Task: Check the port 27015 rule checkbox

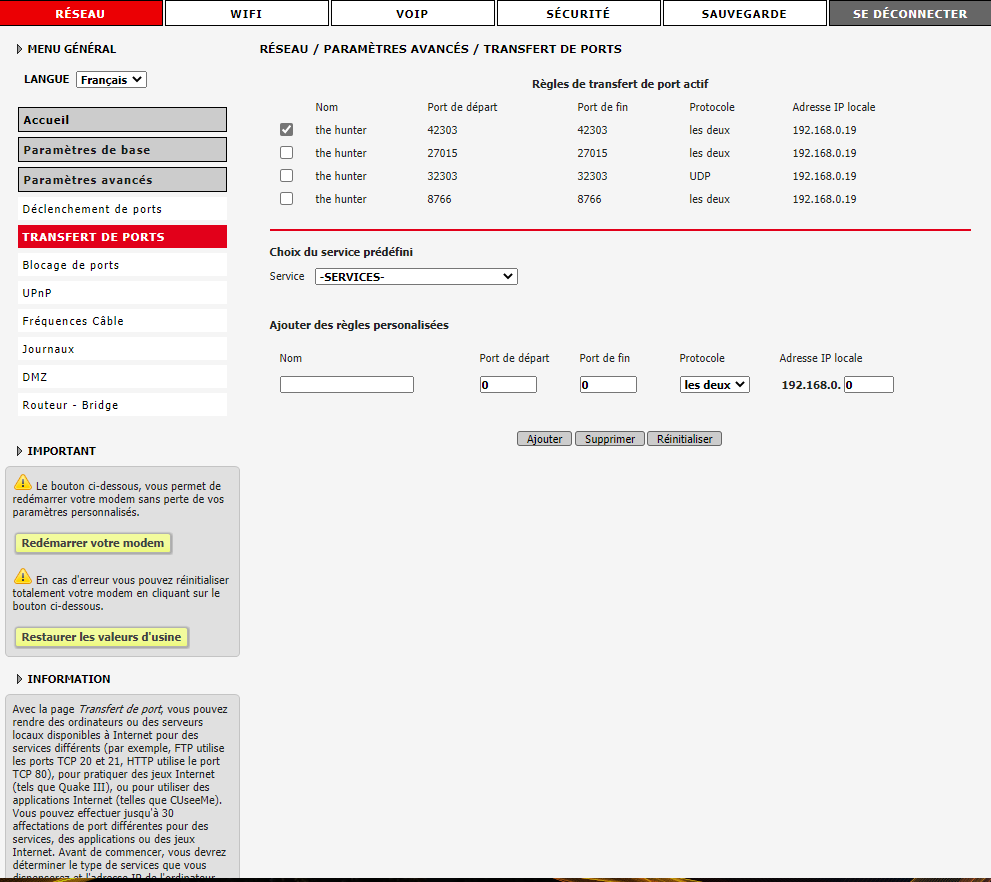Action: [x=287, y=153]
